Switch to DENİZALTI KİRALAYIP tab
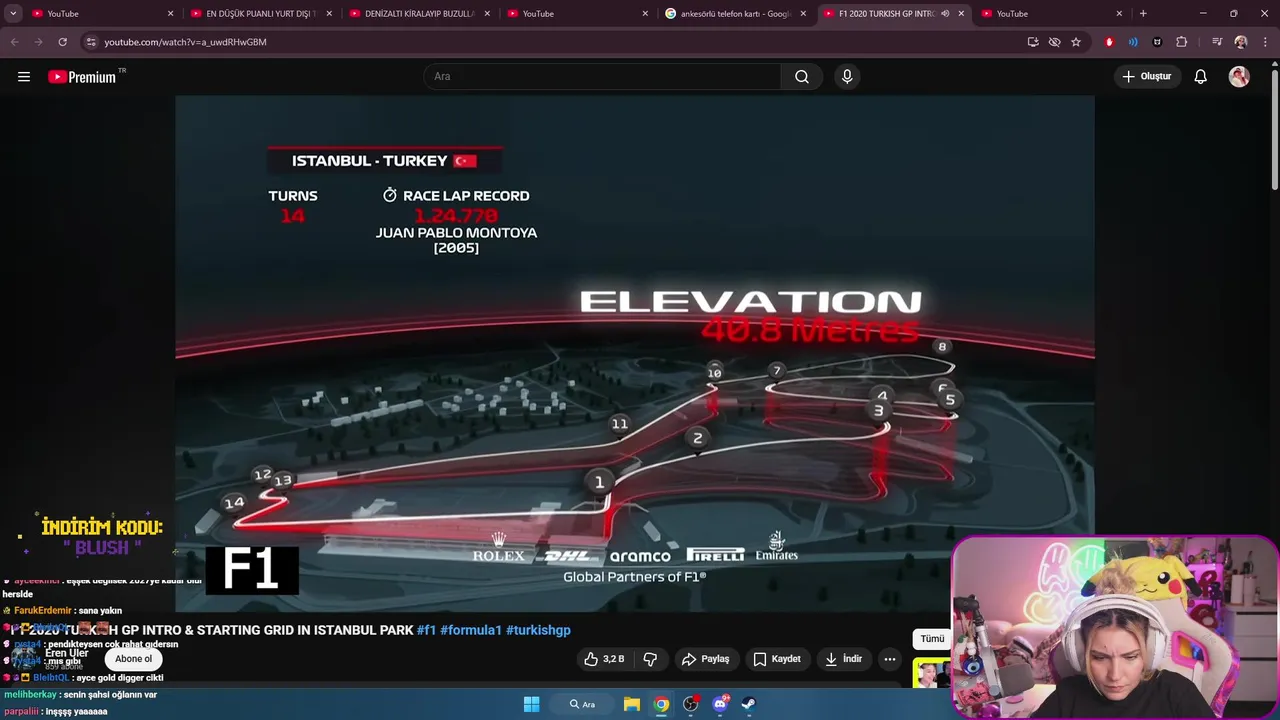This screenshot has height=720, width=1280. [418, 14]
